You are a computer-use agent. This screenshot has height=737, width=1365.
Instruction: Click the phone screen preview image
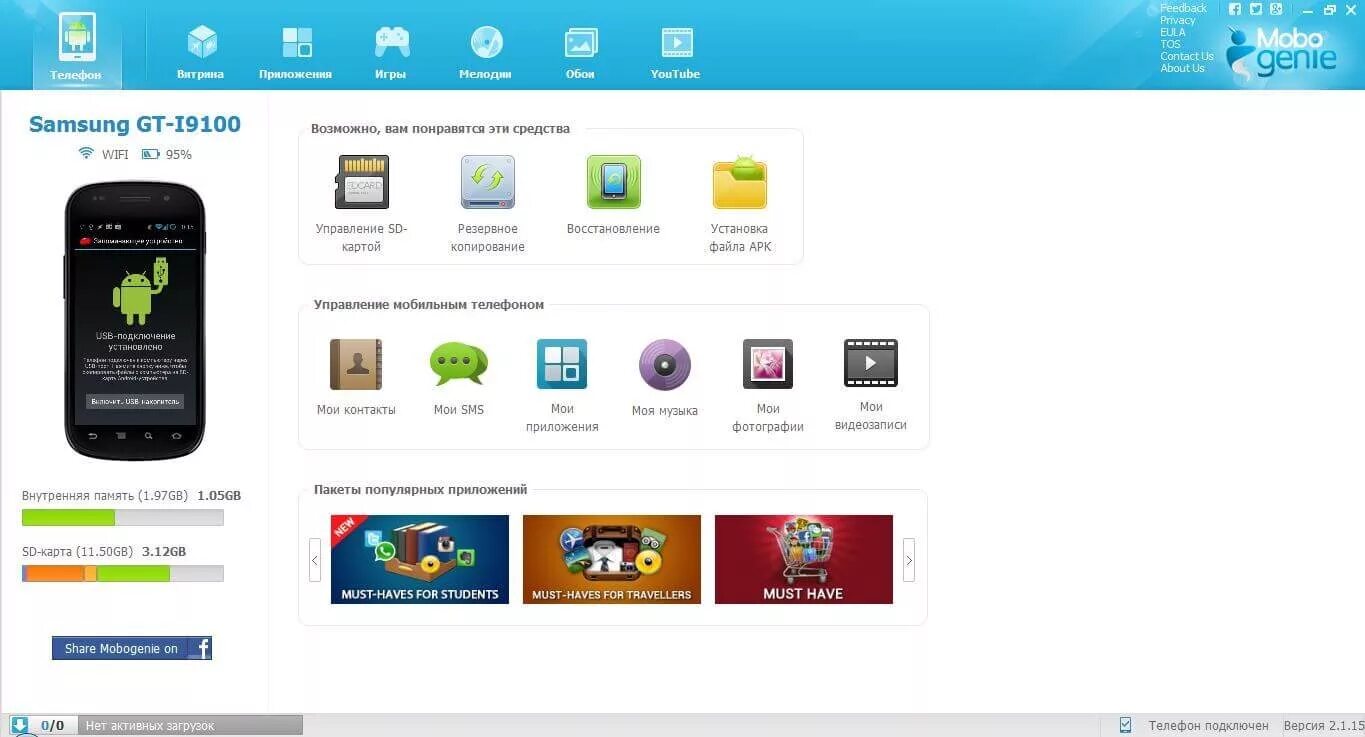click(135, 320)
